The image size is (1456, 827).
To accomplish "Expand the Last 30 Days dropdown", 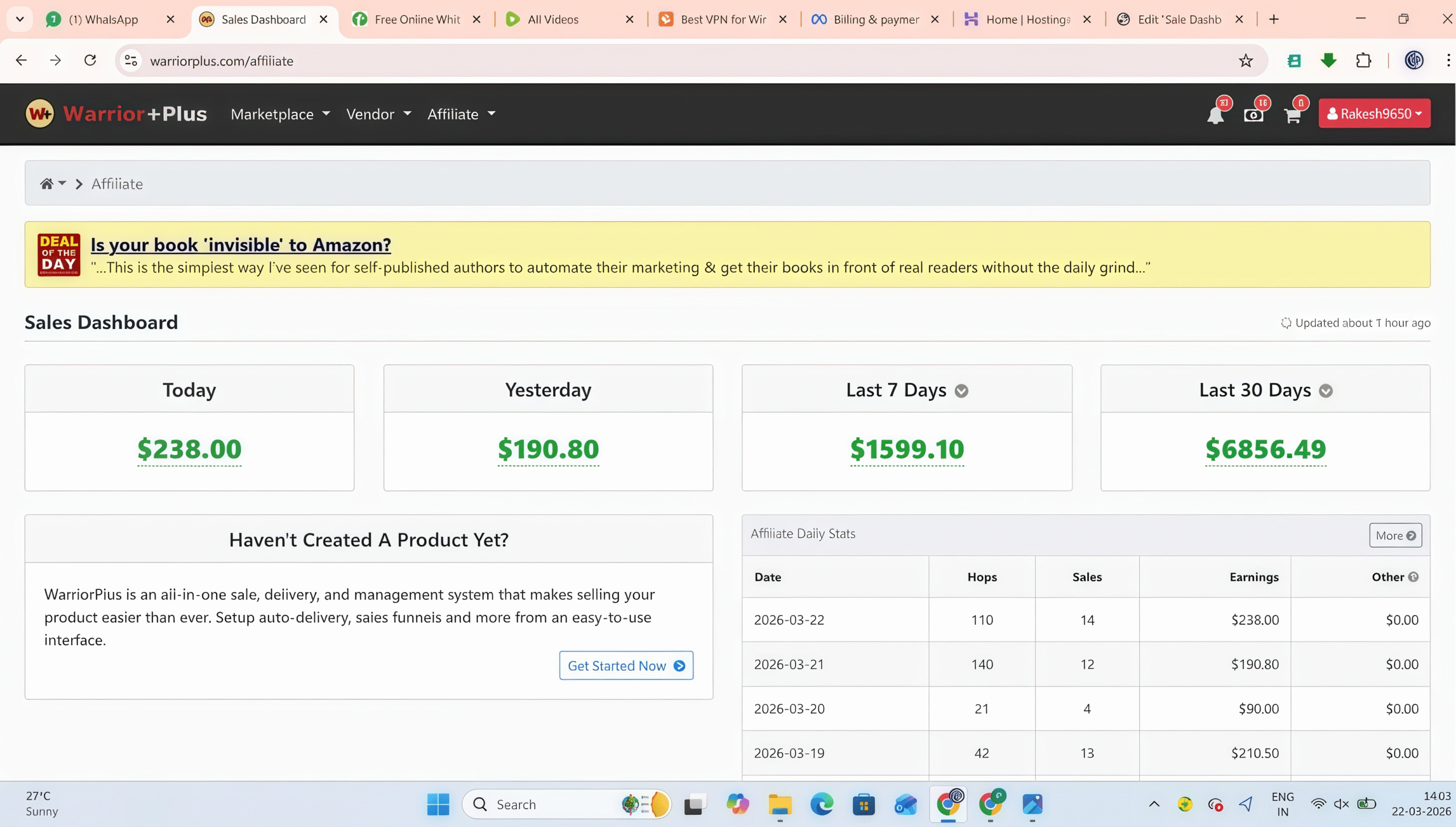I will point(1325,391).
